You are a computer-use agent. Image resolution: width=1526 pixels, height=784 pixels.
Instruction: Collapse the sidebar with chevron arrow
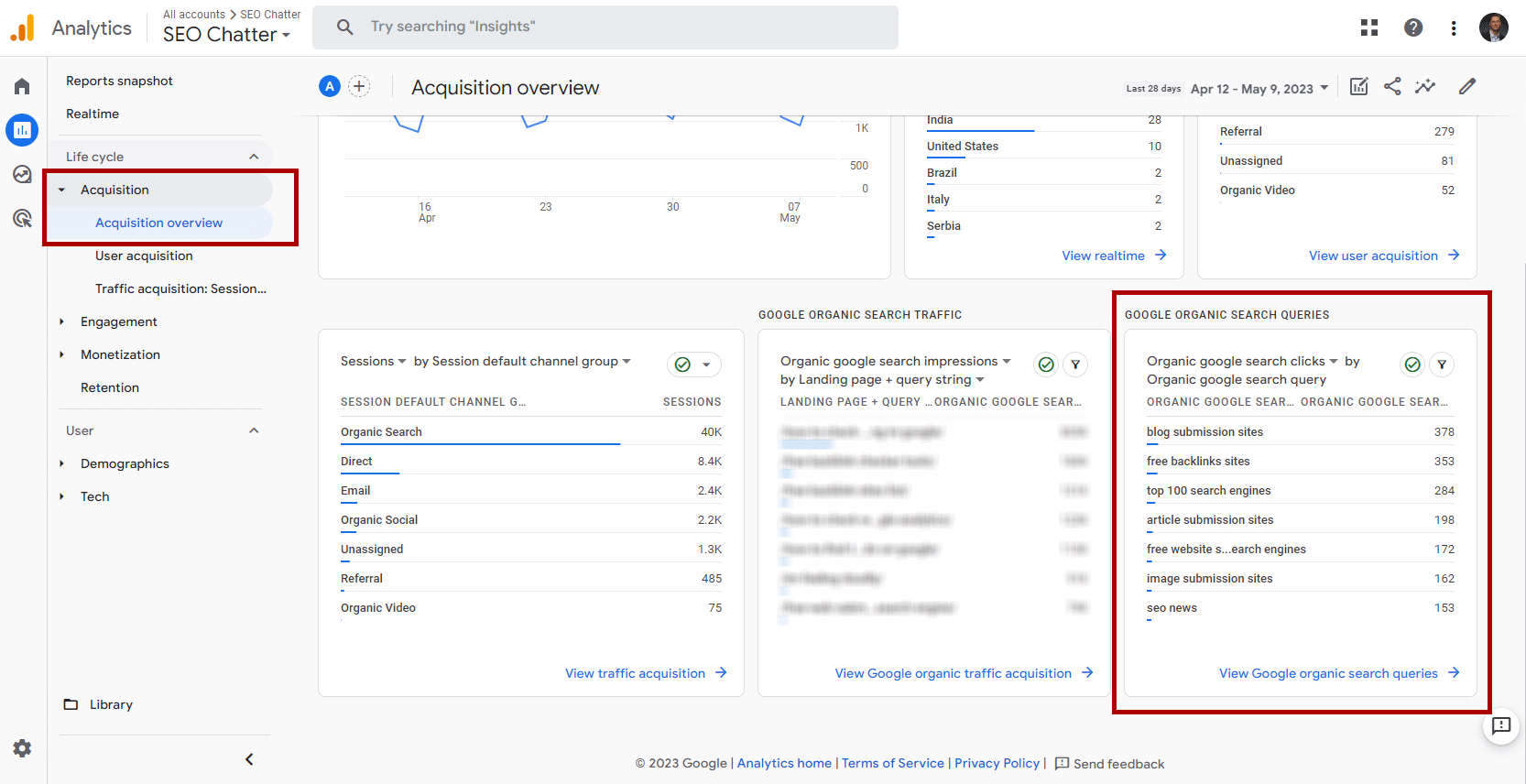[x=249, y=759]
